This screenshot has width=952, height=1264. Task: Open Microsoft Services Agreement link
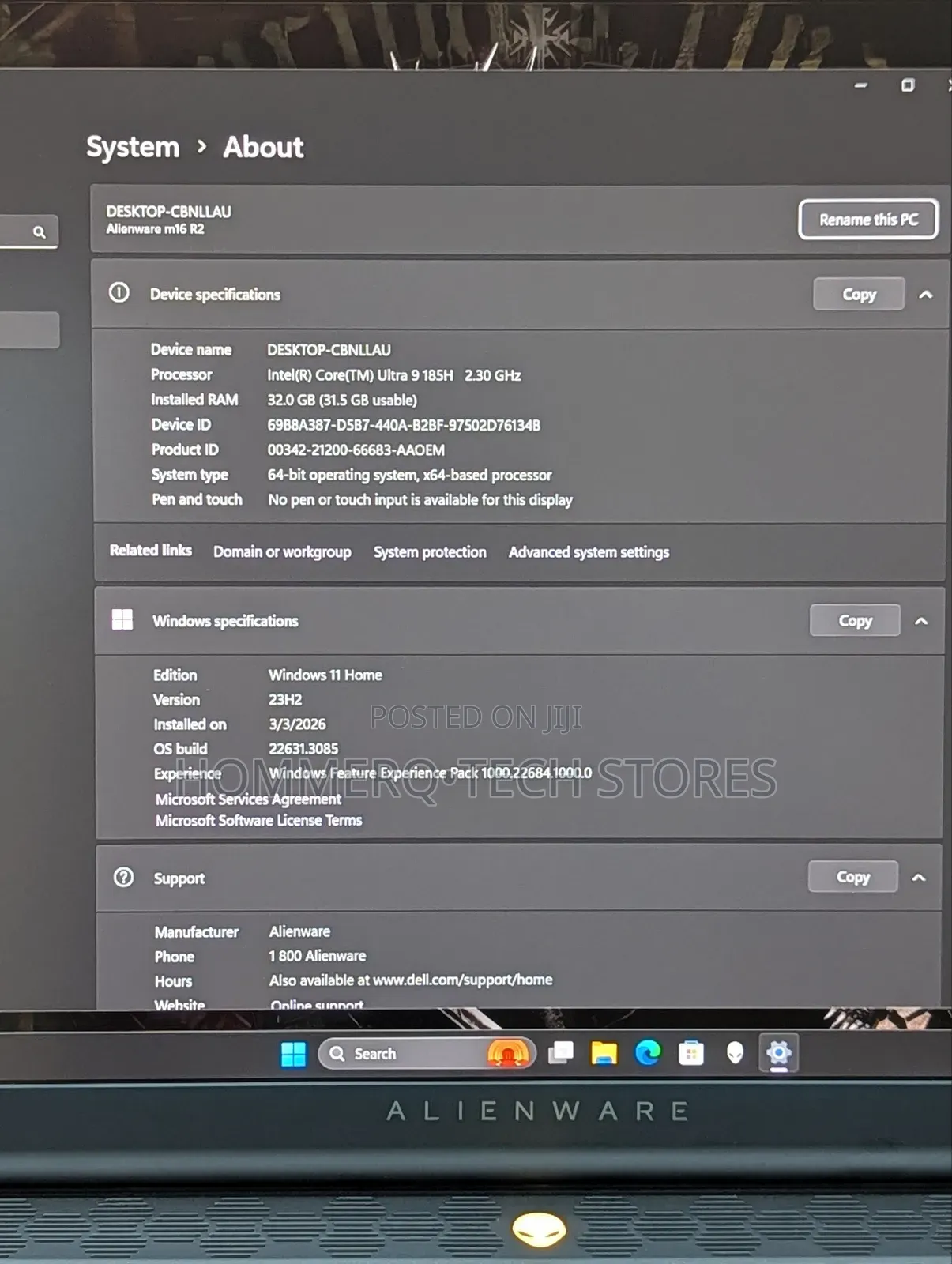tap(248, 799)
